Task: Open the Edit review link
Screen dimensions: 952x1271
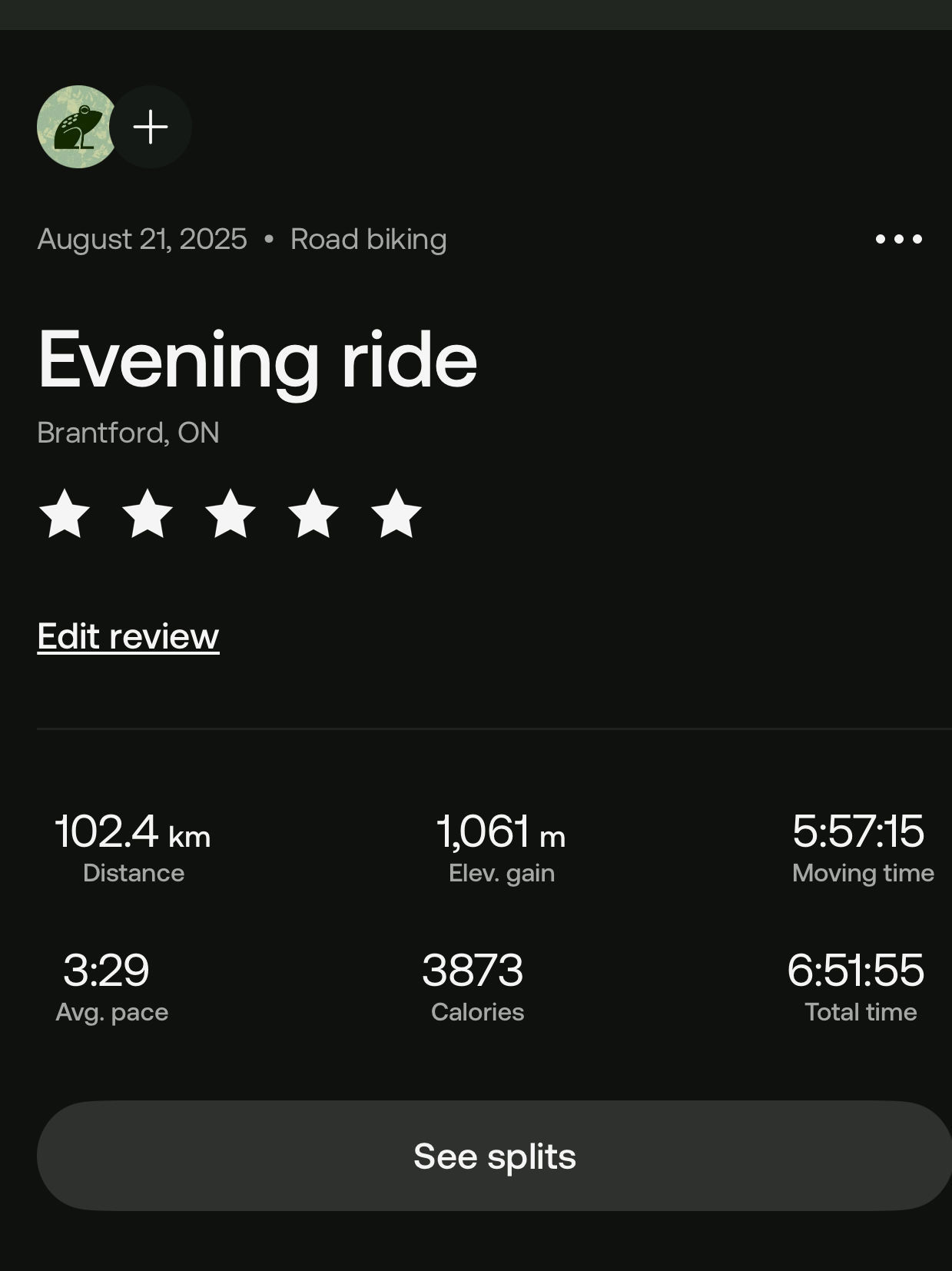Action: click(x=128, y=637)
